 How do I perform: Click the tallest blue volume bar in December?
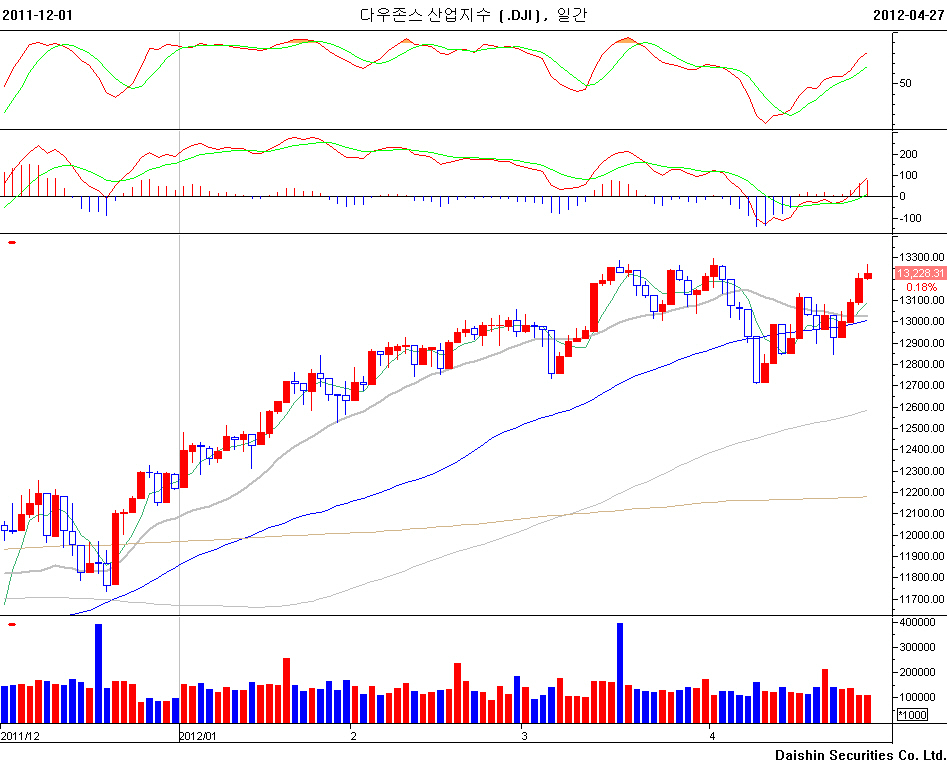(98, 672)
